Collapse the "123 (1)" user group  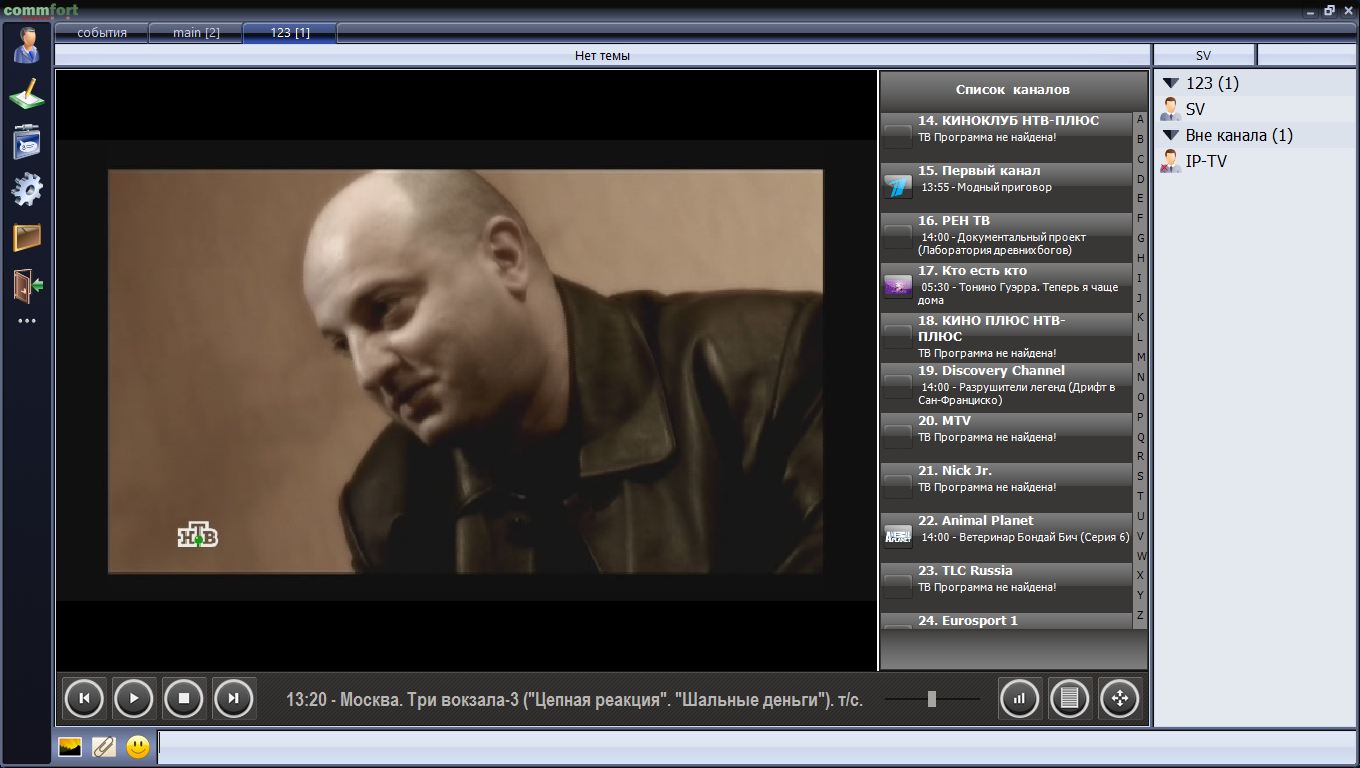(x=1170, y=84)
